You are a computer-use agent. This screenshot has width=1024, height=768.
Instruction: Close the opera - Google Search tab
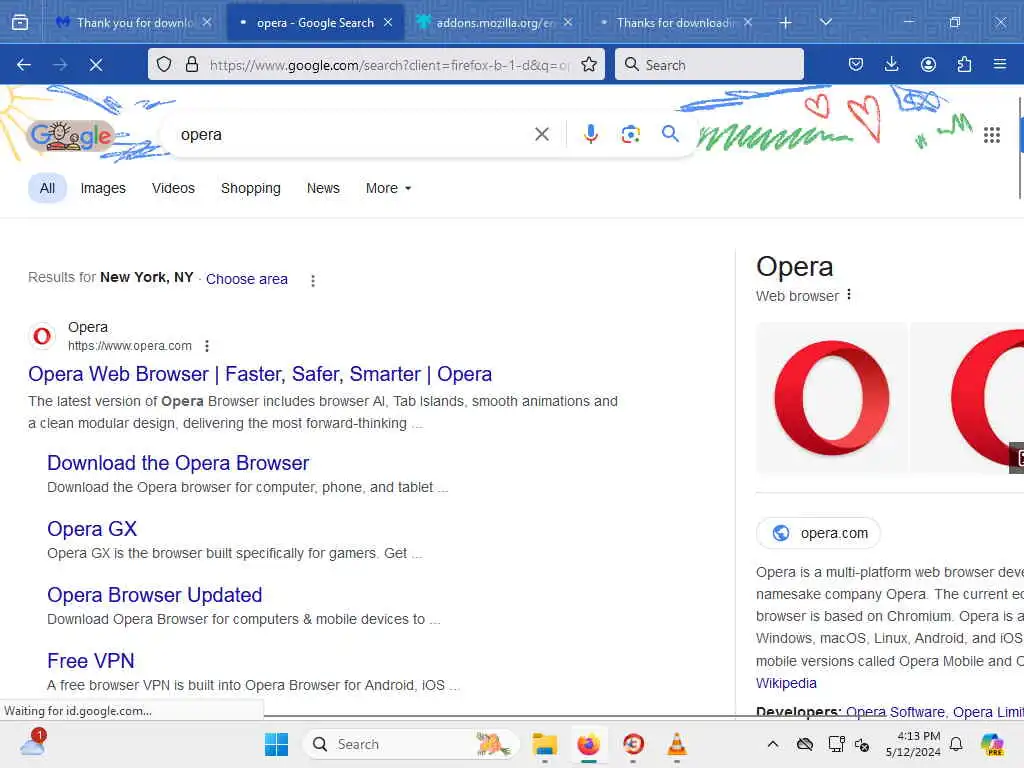click(x=388, y=23)
